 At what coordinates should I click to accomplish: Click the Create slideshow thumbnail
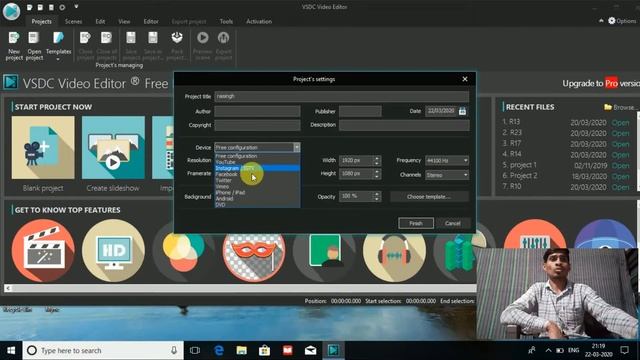113,147
